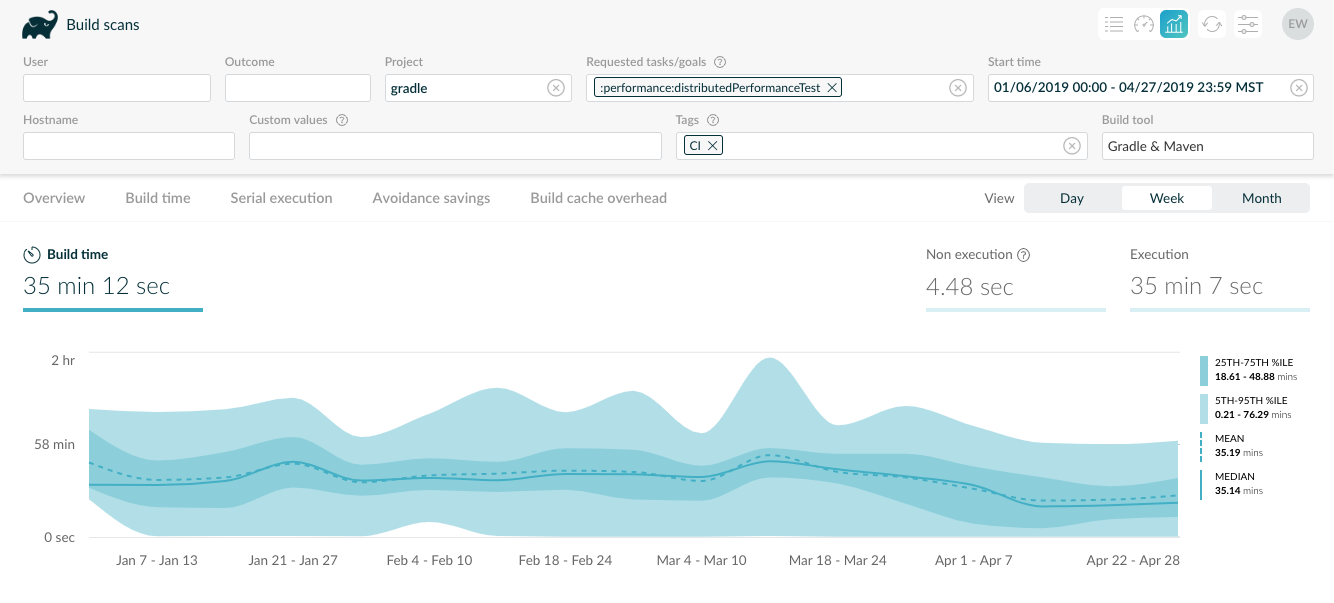1334x603 pixels.
Task: Switch the view to Day
Action: 1072,198
